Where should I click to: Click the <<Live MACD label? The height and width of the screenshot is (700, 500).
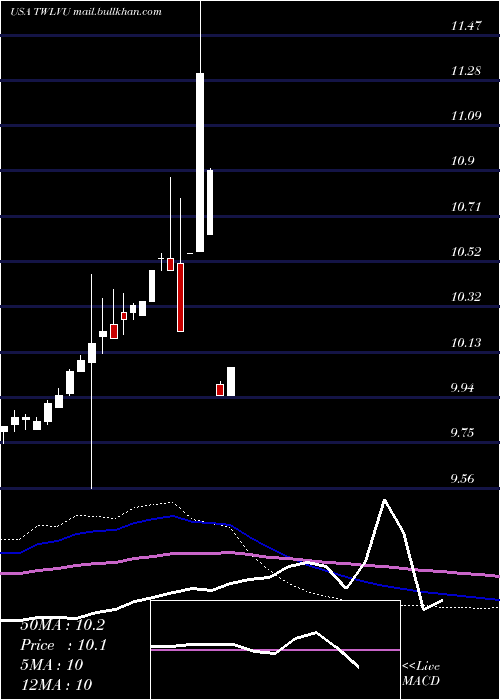[421, 674]
